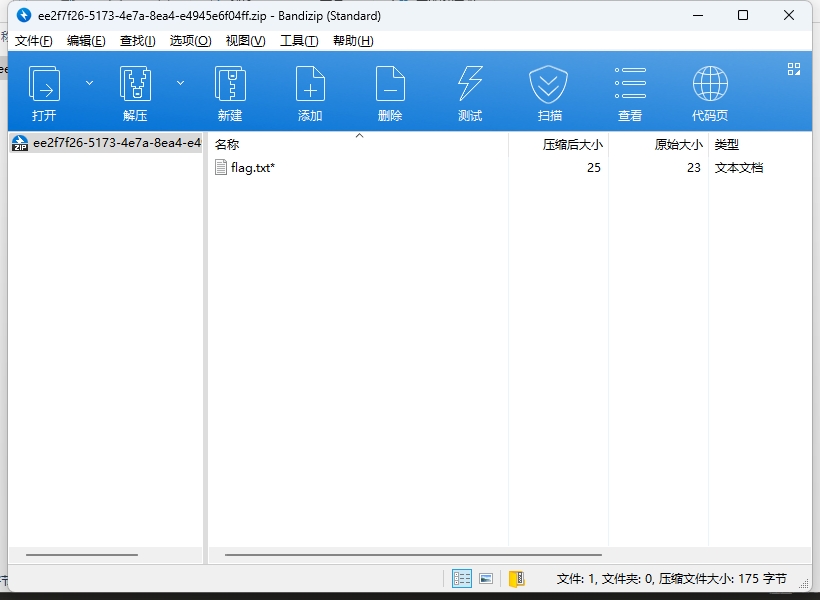Click original size value 23
Screen dimensions: 820x600
pyautogui.click(x=694, y=167)
